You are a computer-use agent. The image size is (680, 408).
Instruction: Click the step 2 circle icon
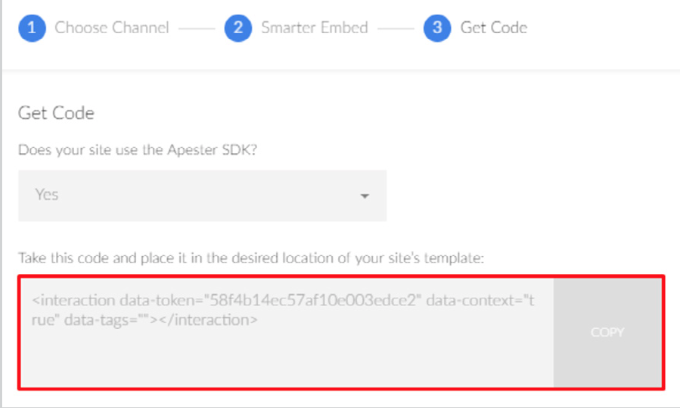238,28
